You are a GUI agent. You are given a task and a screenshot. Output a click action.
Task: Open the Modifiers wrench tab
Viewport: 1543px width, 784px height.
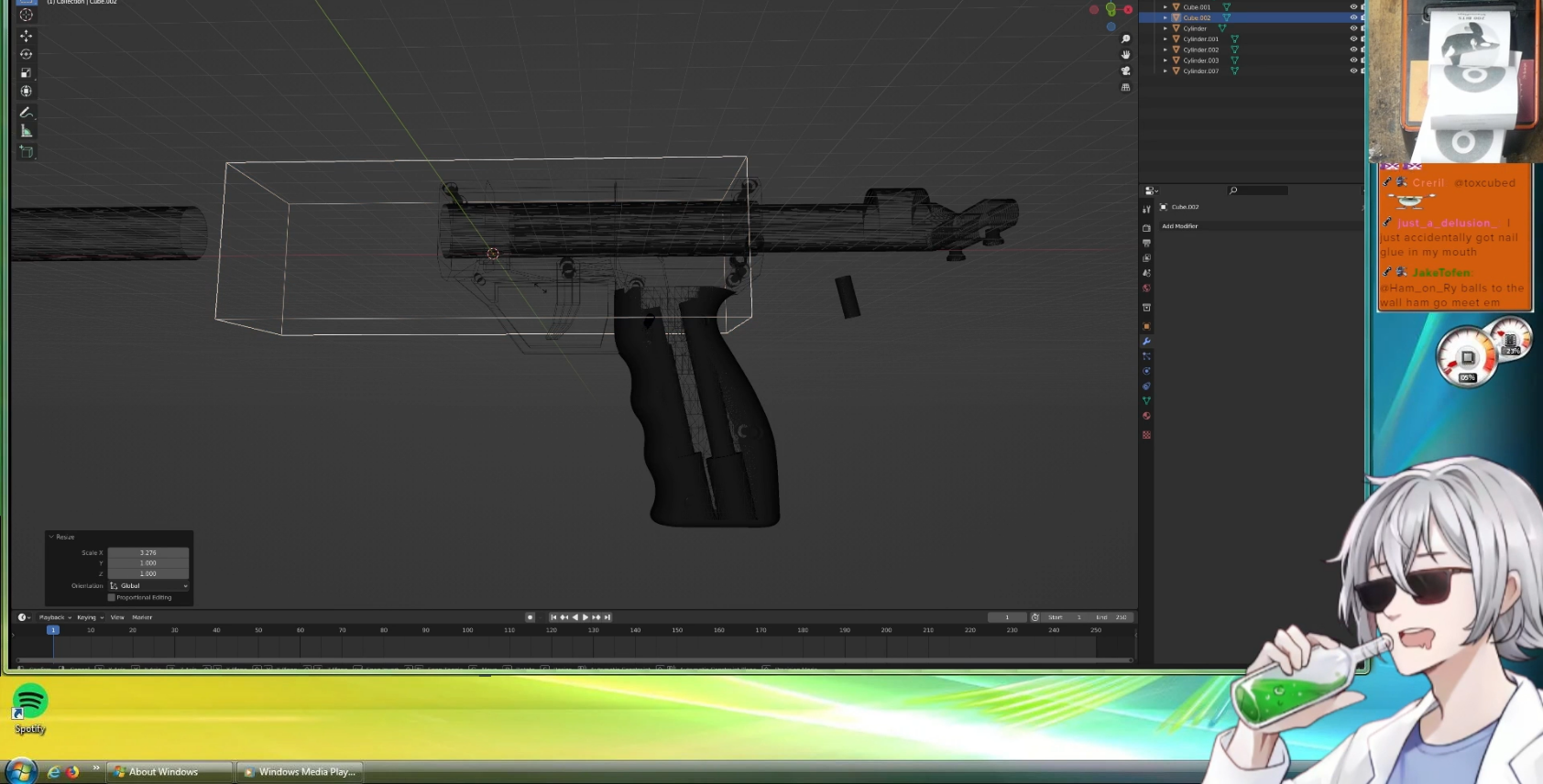(1146, 342)
